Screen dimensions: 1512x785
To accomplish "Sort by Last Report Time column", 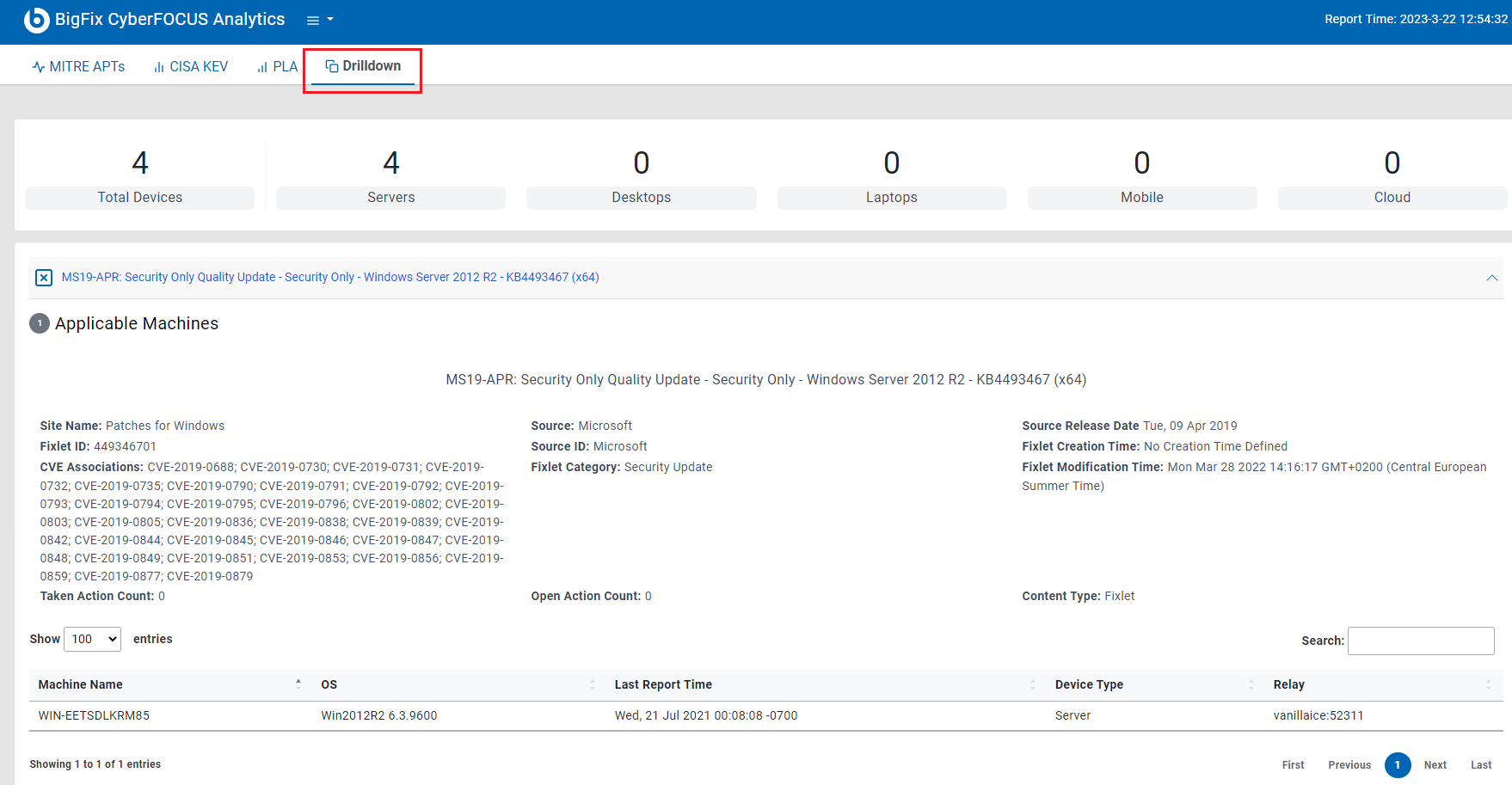I will 662,684.
